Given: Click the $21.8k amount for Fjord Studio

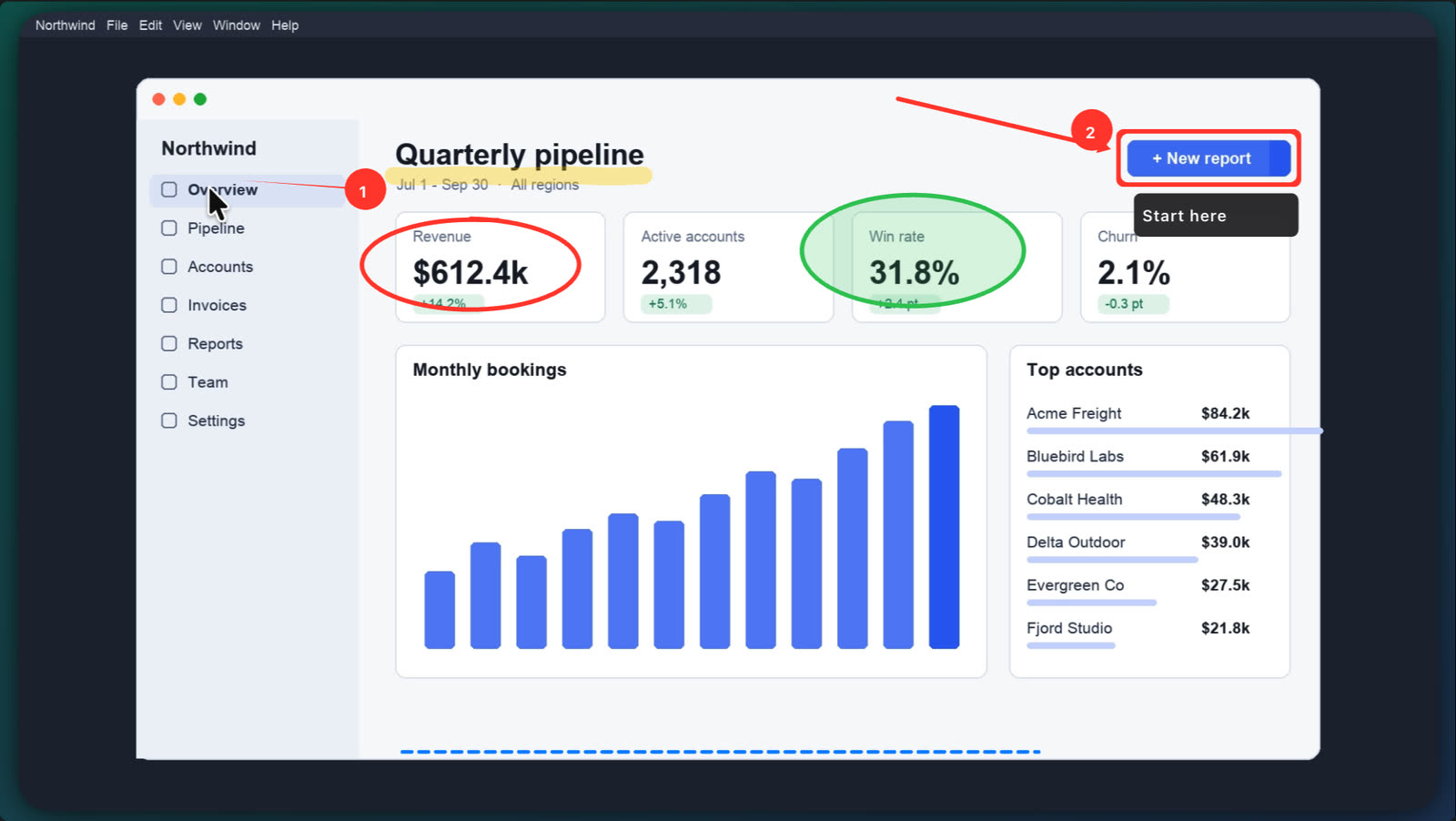Looking at the screenshot, I should pos(1225,628).
